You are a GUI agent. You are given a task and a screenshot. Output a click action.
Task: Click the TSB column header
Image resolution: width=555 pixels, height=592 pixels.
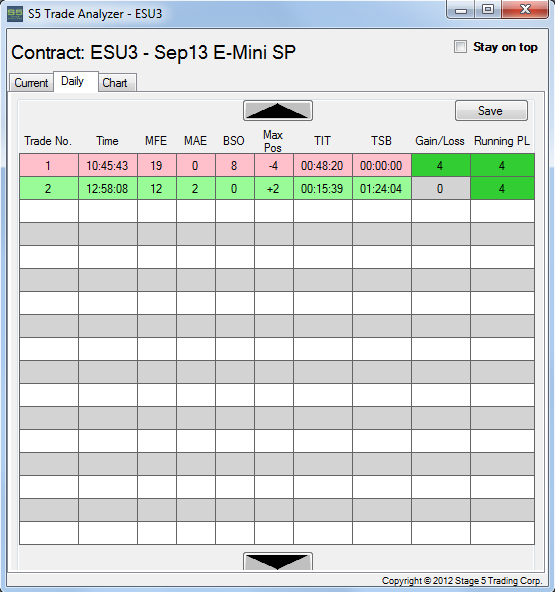coord(381,141)
